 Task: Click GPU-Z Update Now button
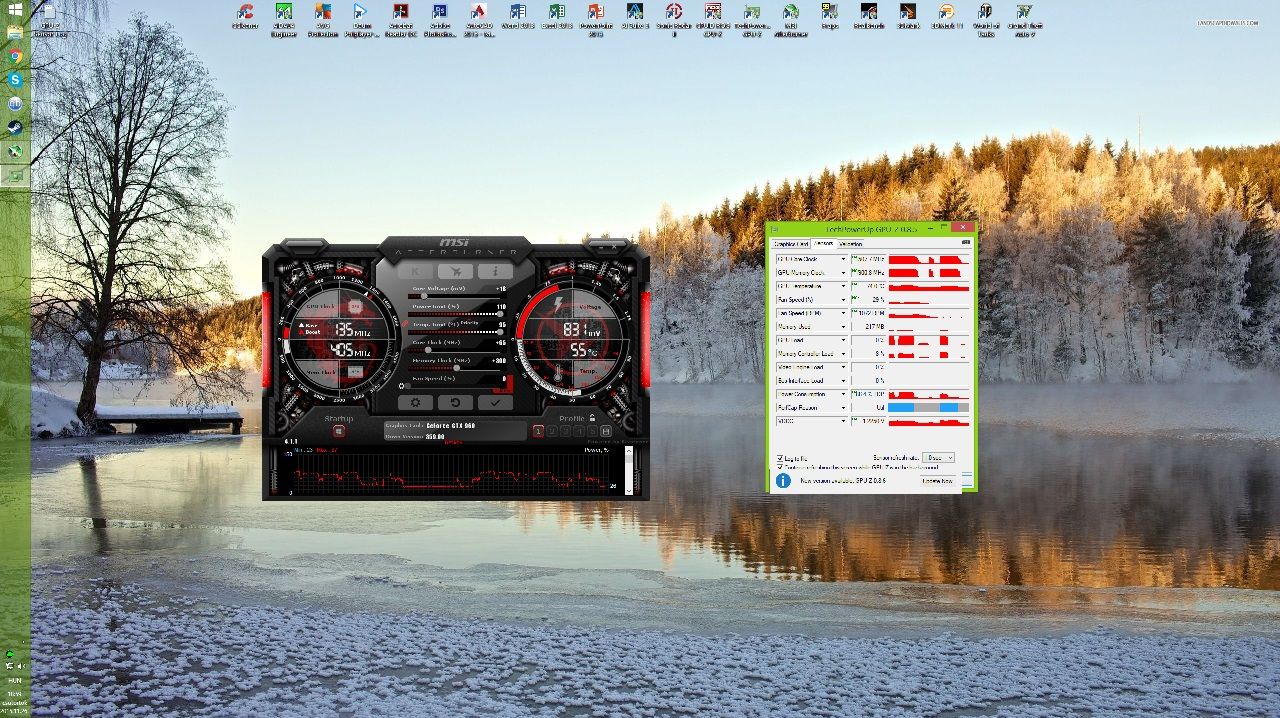937,481
